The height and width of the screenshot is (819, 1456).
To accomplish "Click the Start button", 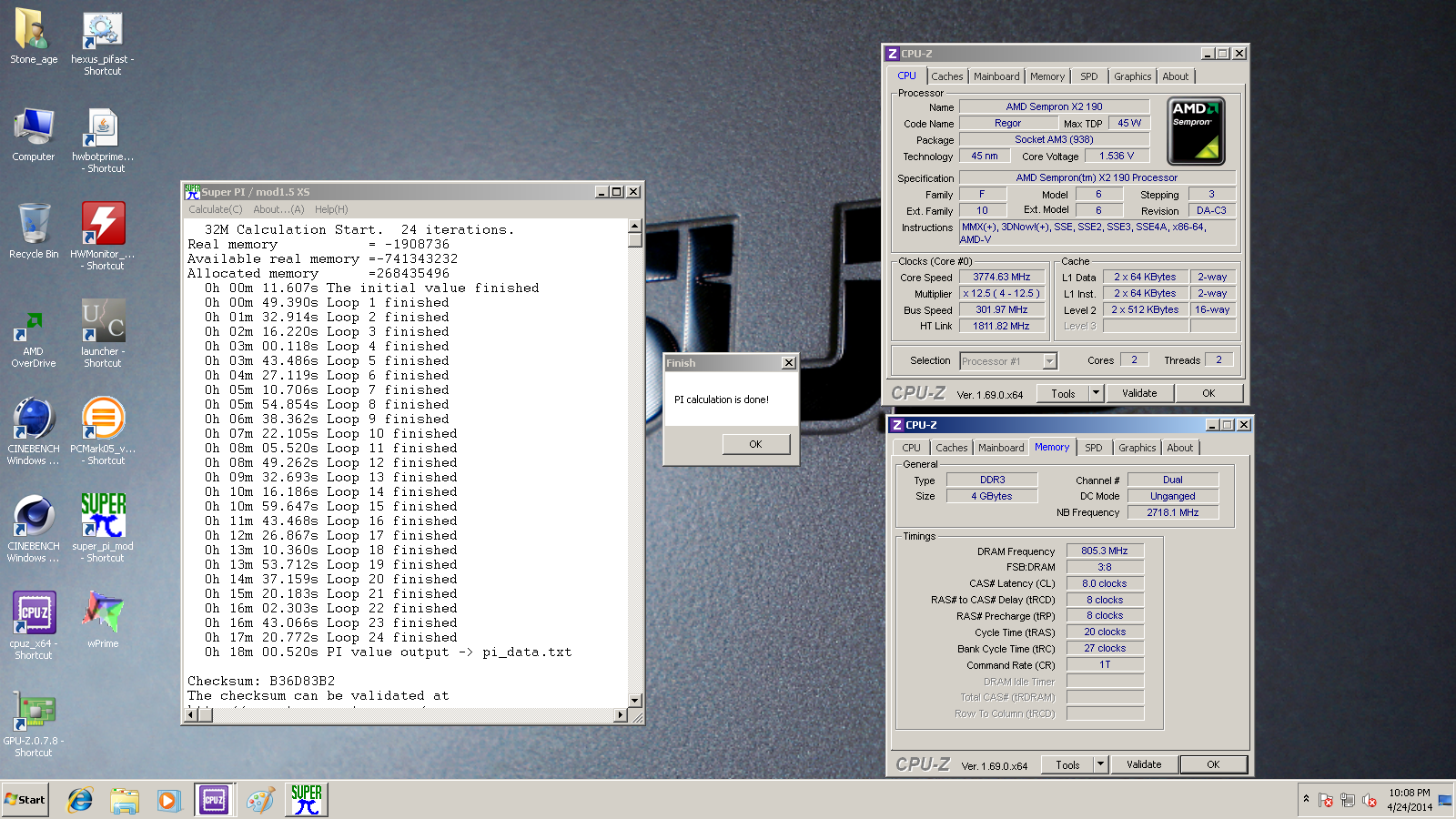I will (x=25, y=800).
